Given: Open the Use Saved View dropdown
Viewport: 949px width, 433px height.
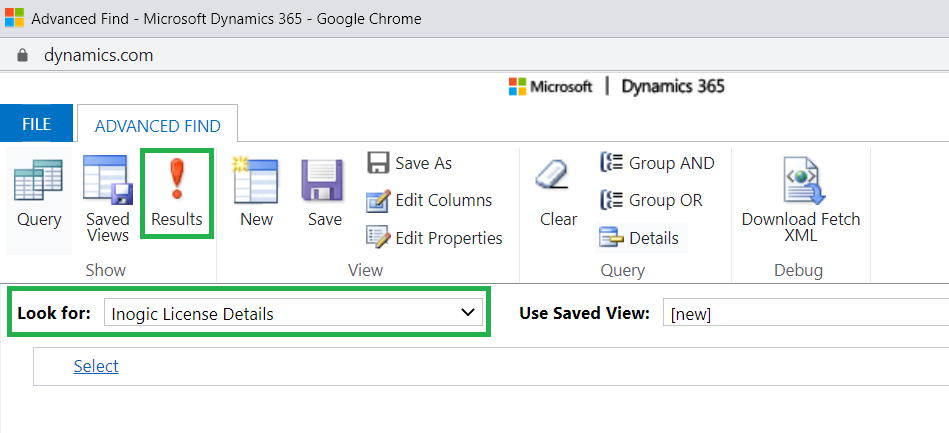Looking at the screenshot, I should click(806, 314).
